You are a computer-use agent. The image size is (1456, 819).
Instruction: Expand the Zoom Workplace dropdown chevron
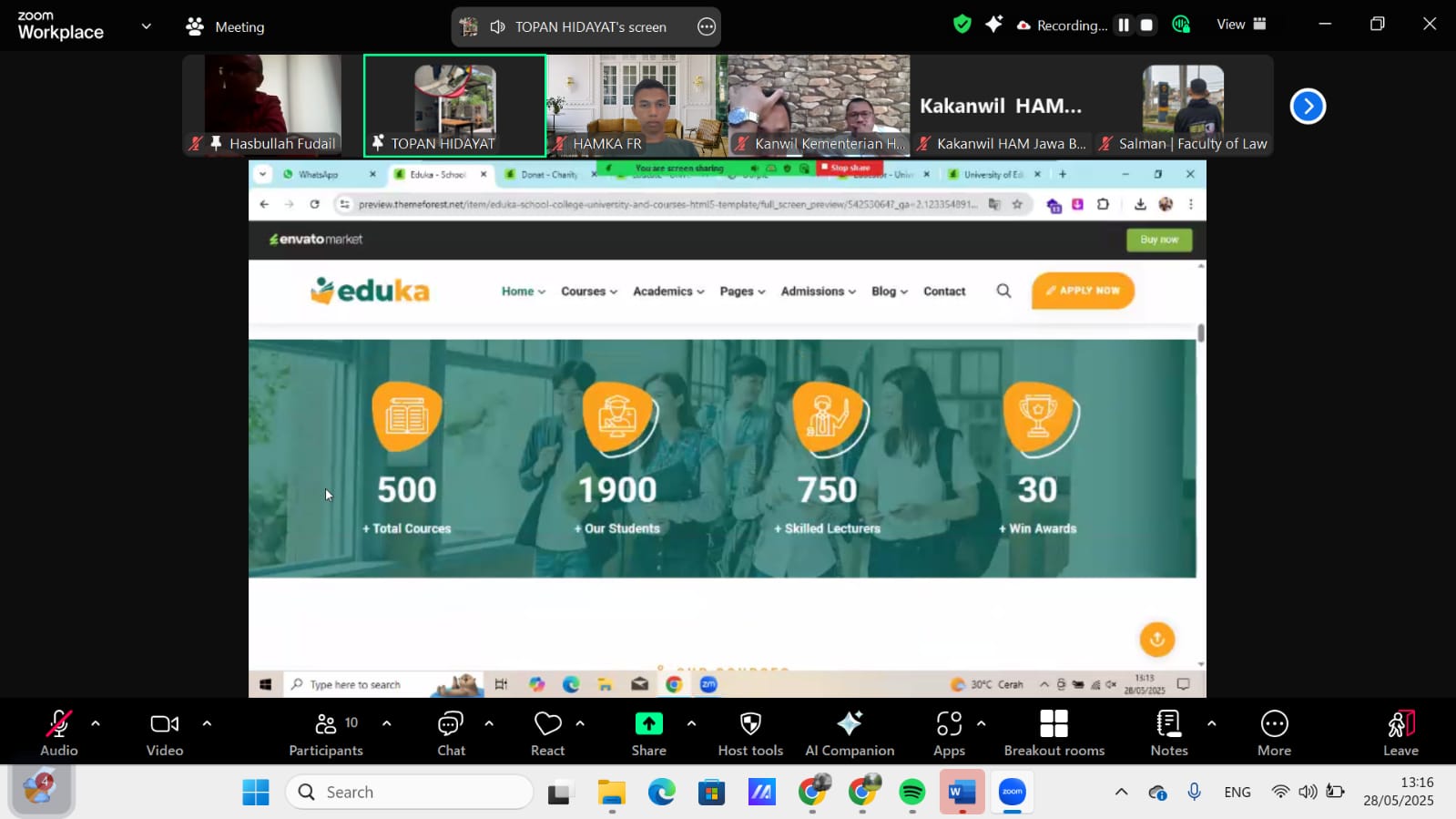pos(146,26)
